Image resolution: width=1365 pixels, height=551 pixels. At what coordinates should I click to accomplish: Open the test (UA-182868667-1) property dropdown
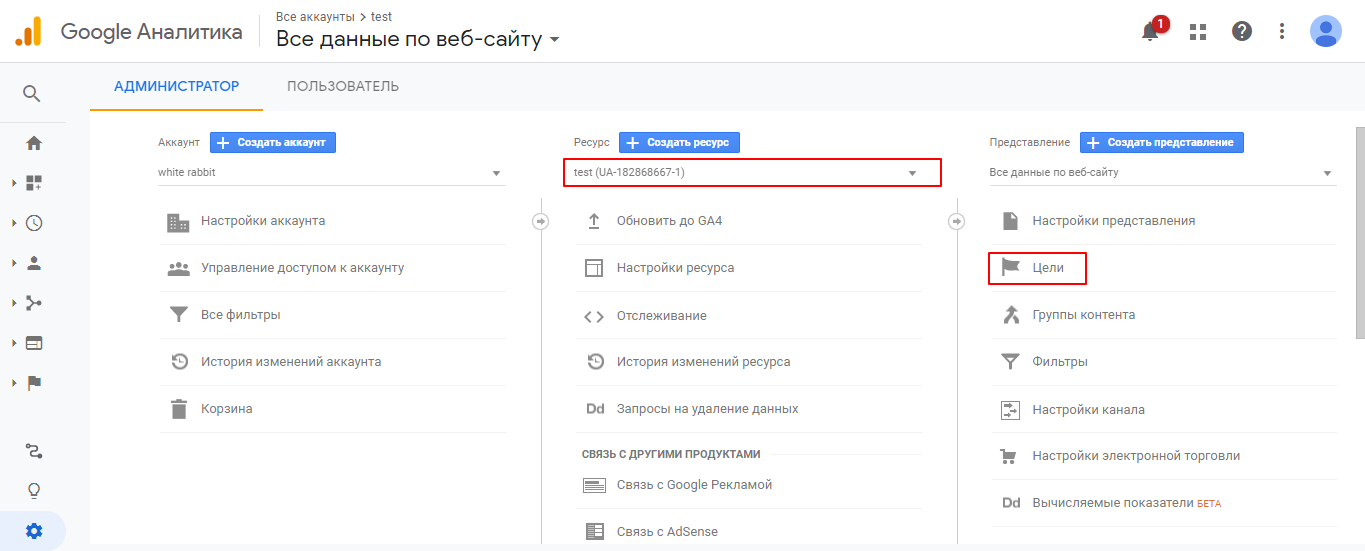pyautogui.click(x=751, y=173)
